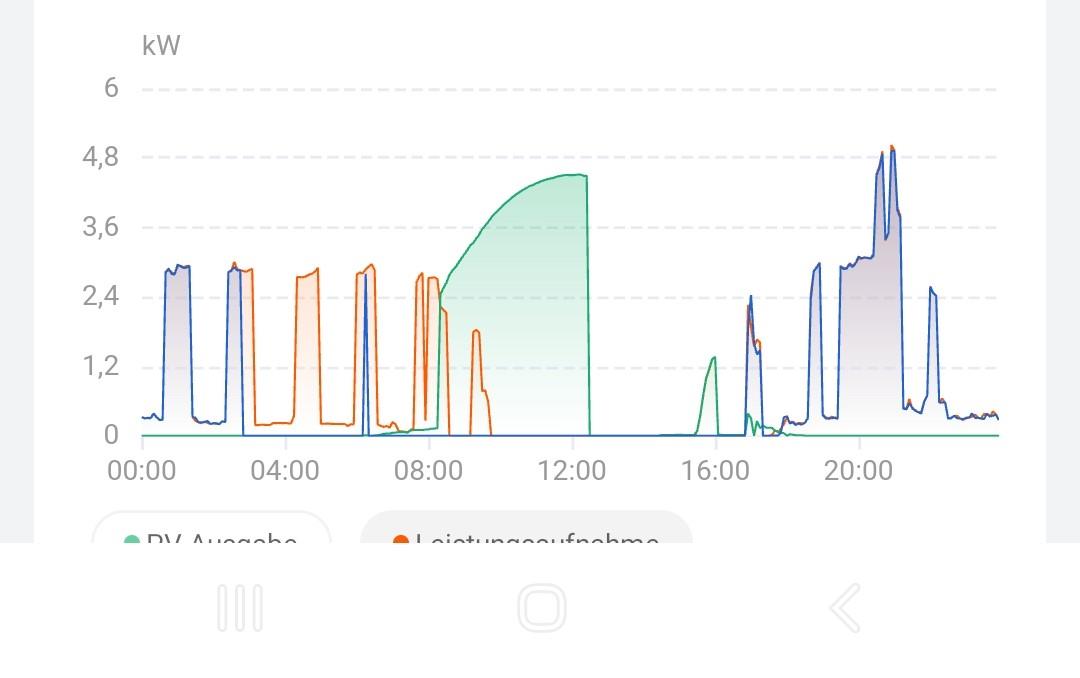The height and width of the screenshot is (678, 1080).
Task: Tap the green PV curve's midday peak
Action: point(572,176)
